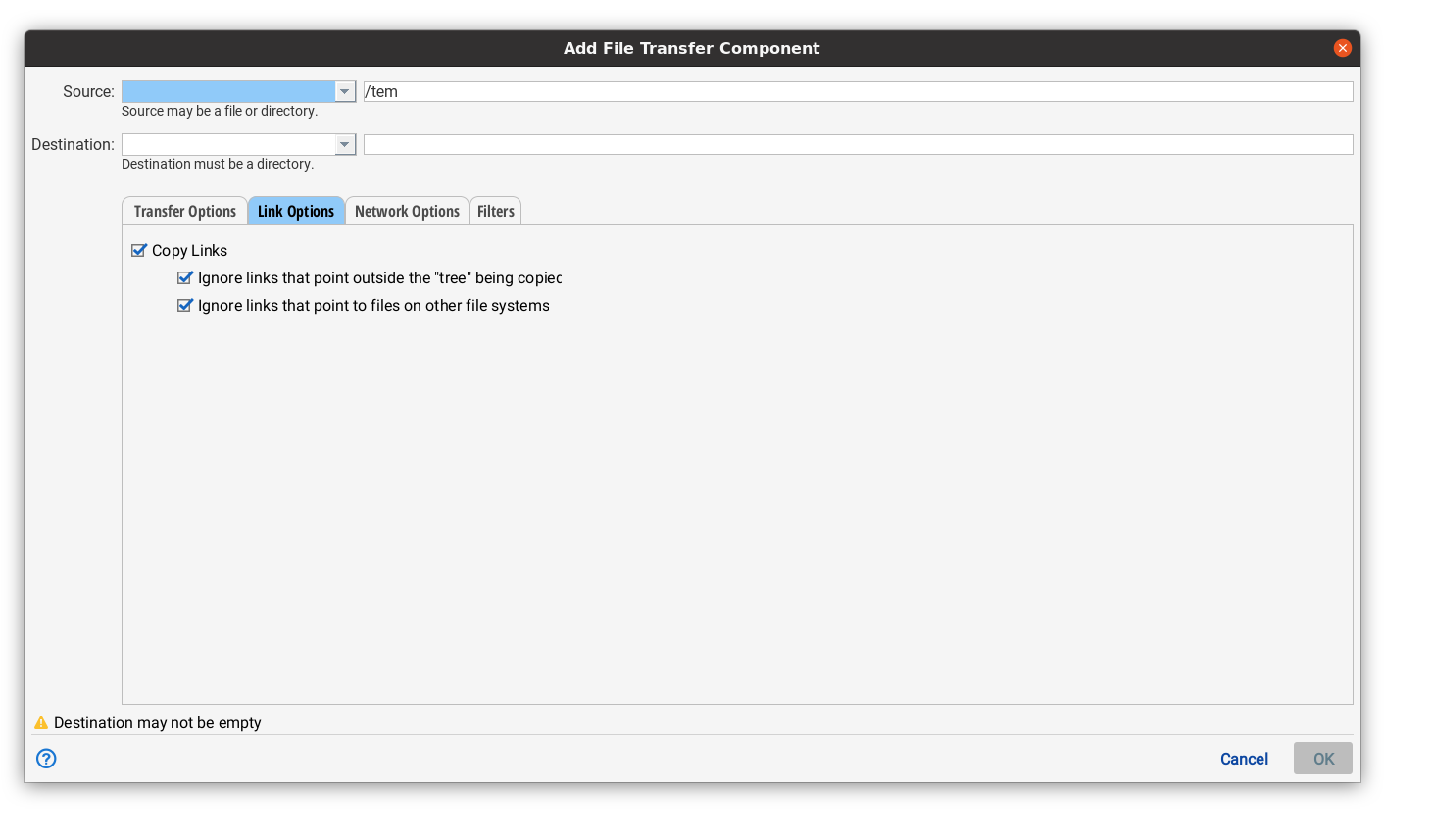Image resolution: width=1433 pixels, height=840 pixels.
Task: Select the Link Options tab
Action: [296, 210]
